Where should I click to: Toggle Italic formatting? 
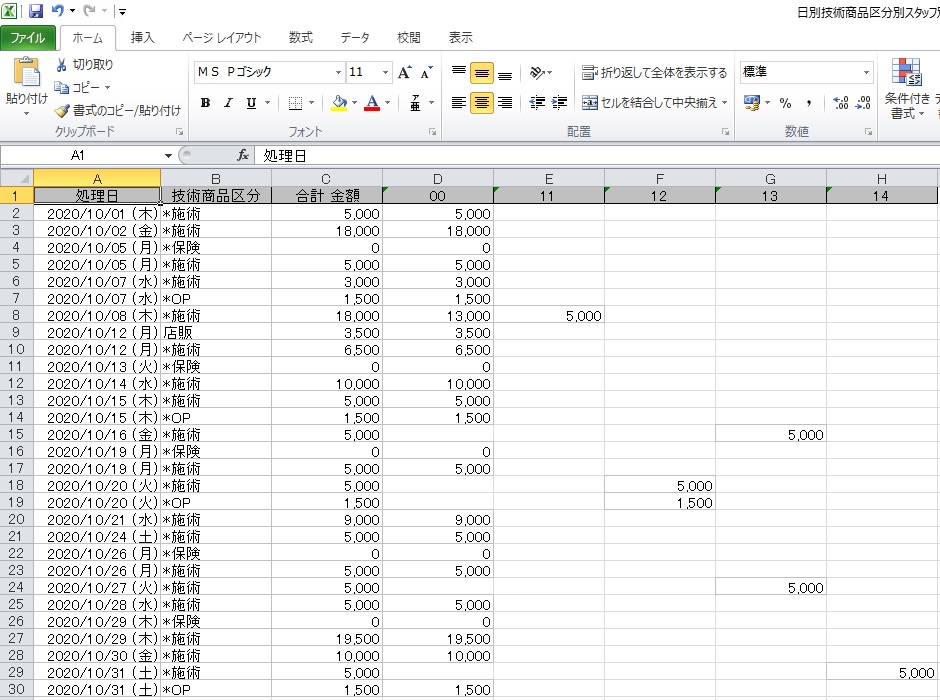[228, 103]
